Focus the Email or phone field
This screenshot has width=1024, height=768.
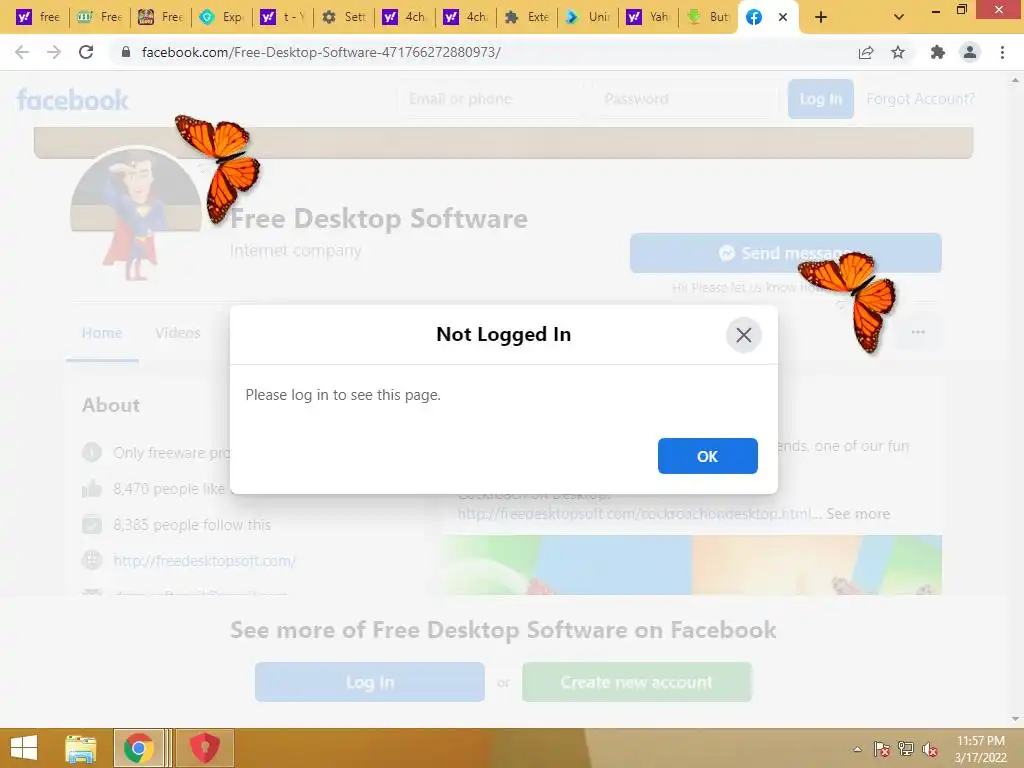pyautogui.click(x=488, y=99)
